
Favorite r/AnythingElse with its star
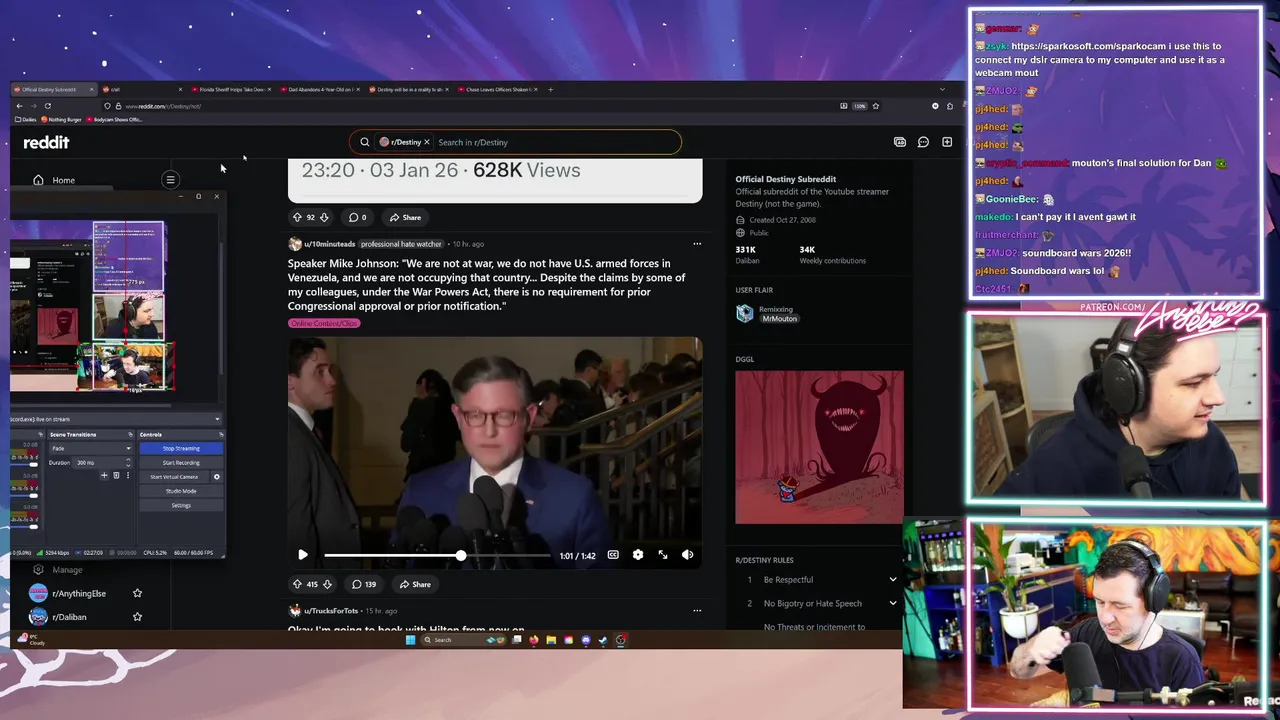tap(137, 593)
